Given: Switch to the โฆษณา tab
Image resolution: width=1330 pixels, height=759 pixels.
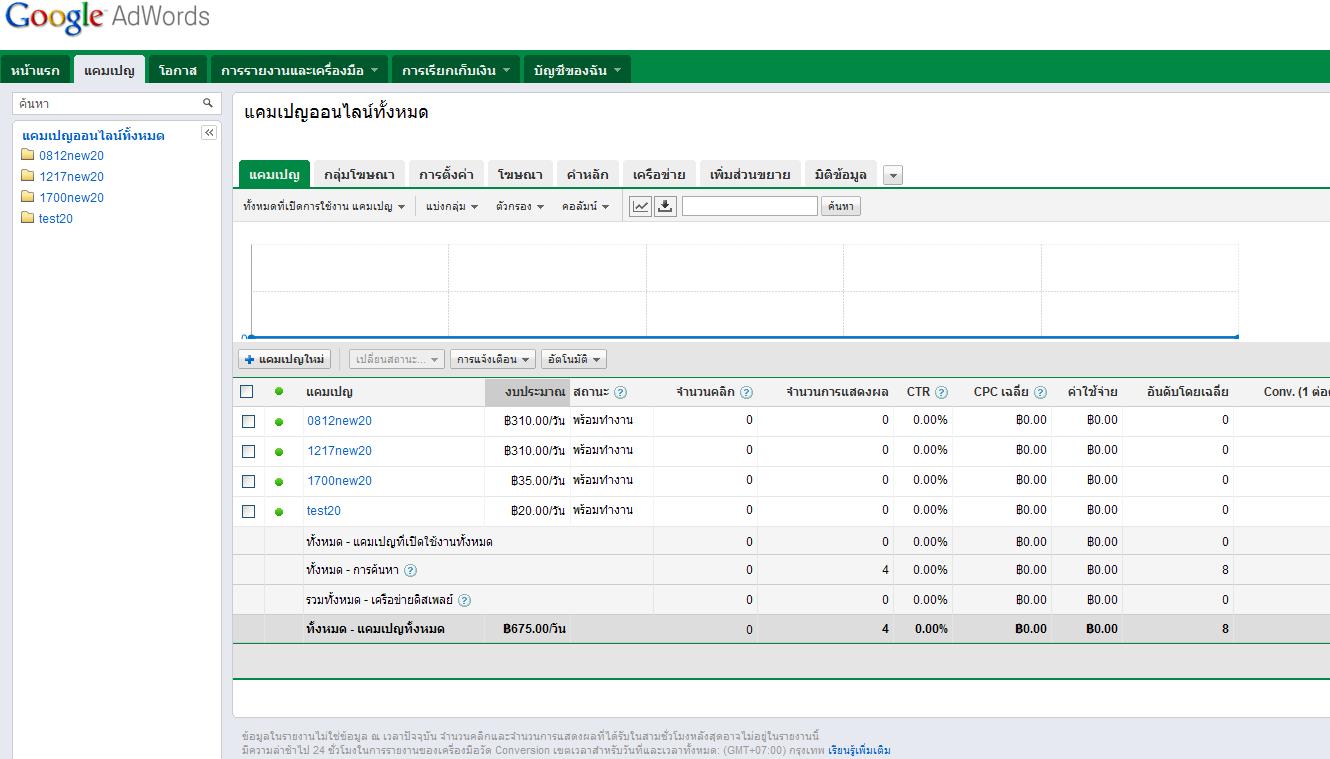Looking at the screenshot, I should tap(520, 174).
